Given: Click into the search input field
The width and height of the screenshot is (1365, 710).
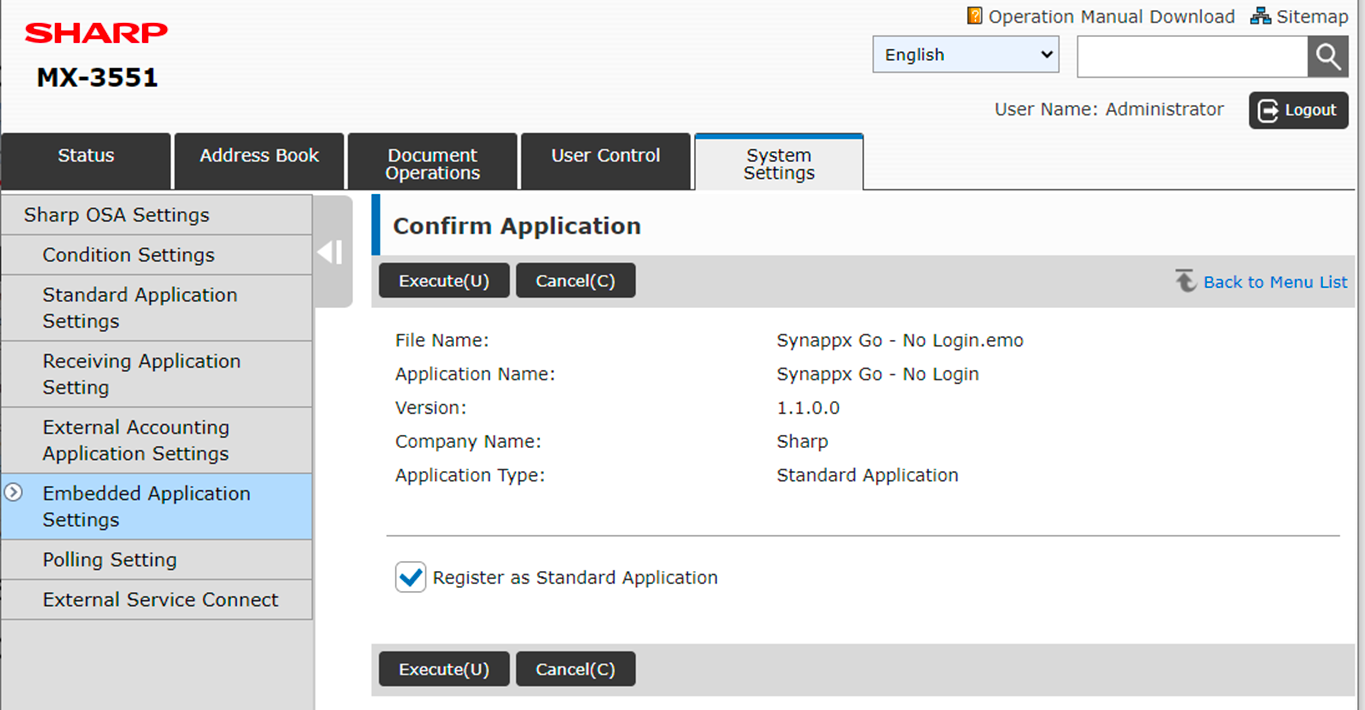Looking at the screenshot, I should (x=1192, y=56).
